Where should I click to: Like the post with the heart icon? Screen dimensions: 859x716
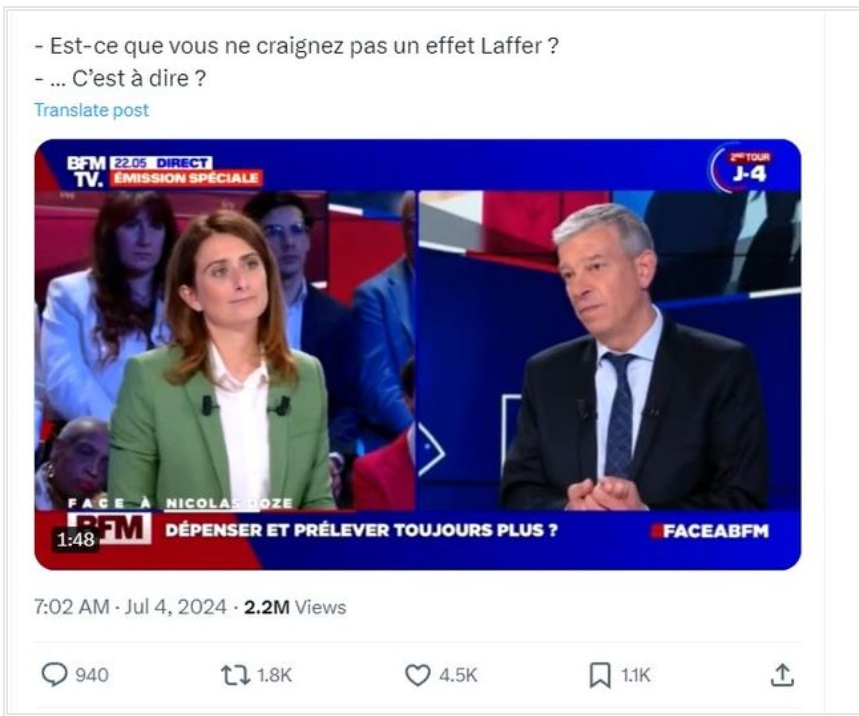(417, 675)
